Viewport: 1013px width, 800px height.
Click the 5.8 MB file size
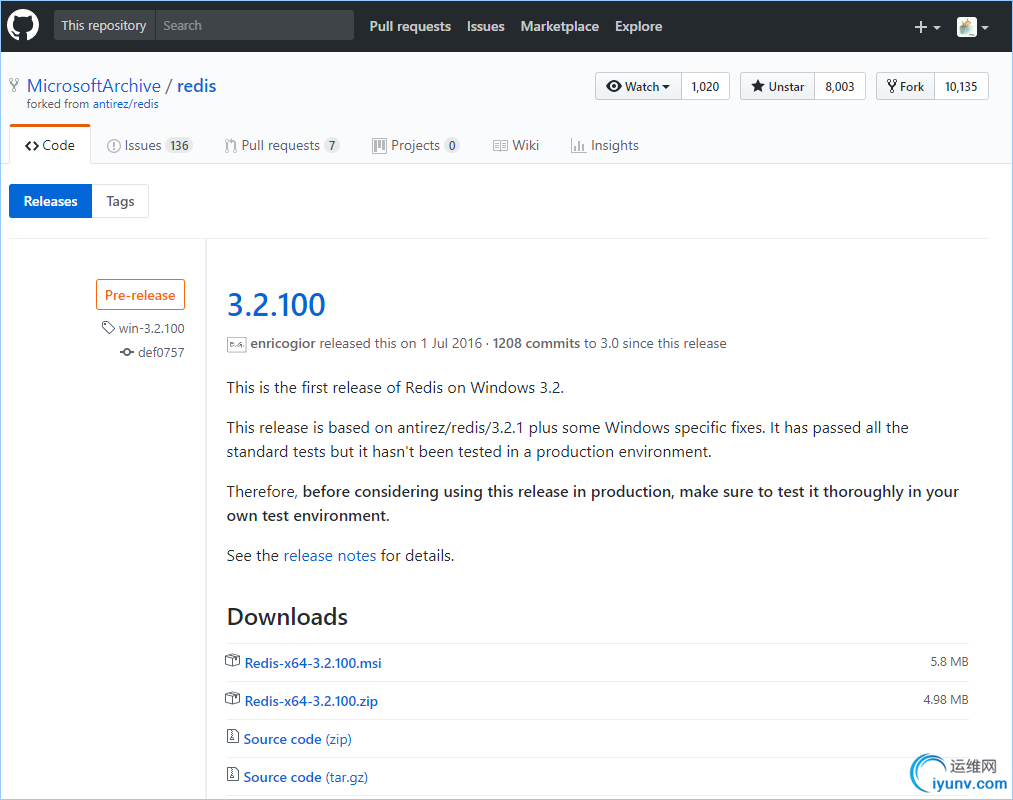coord(949,662)
